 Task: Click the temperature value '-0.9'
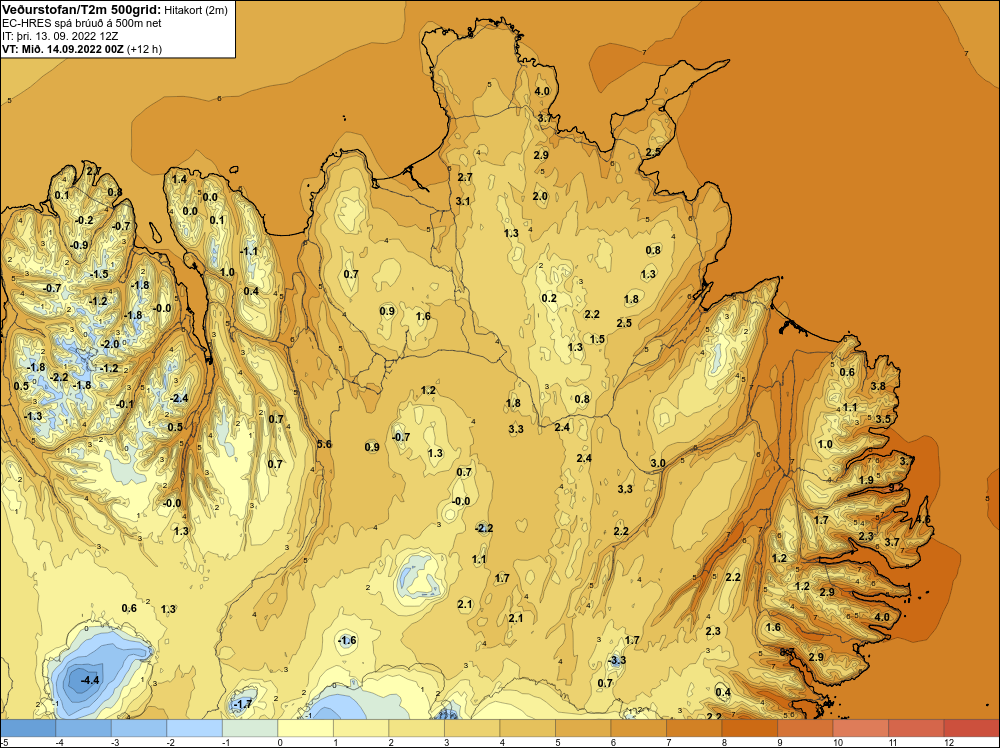click(x=79, y=246)
